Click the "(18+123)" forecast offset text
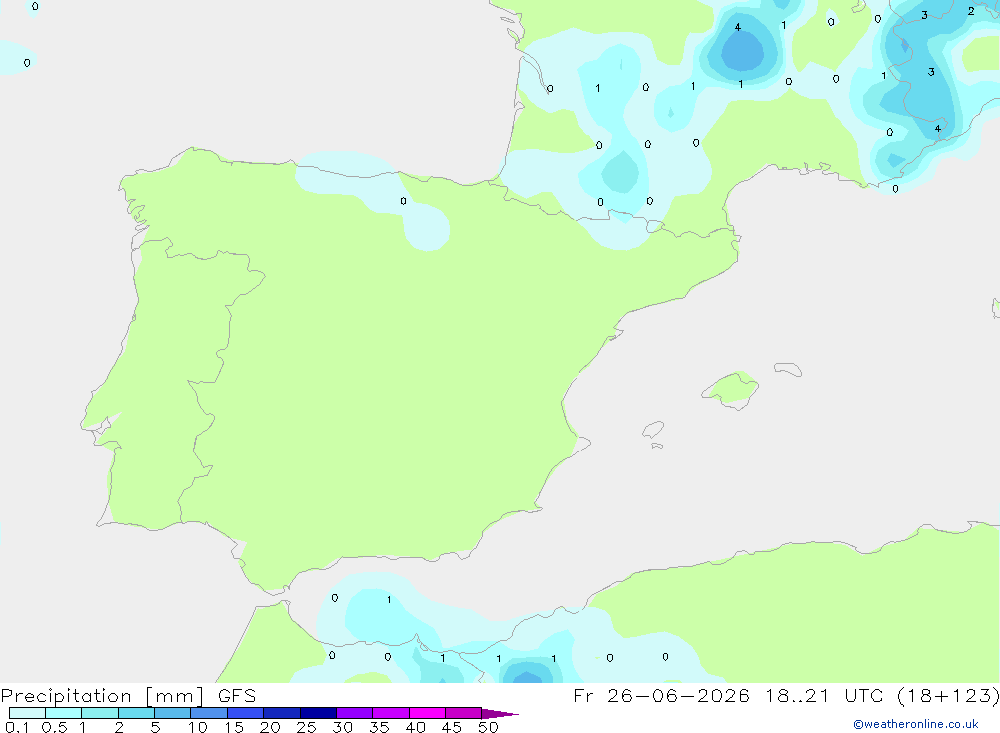 [948, 696]
